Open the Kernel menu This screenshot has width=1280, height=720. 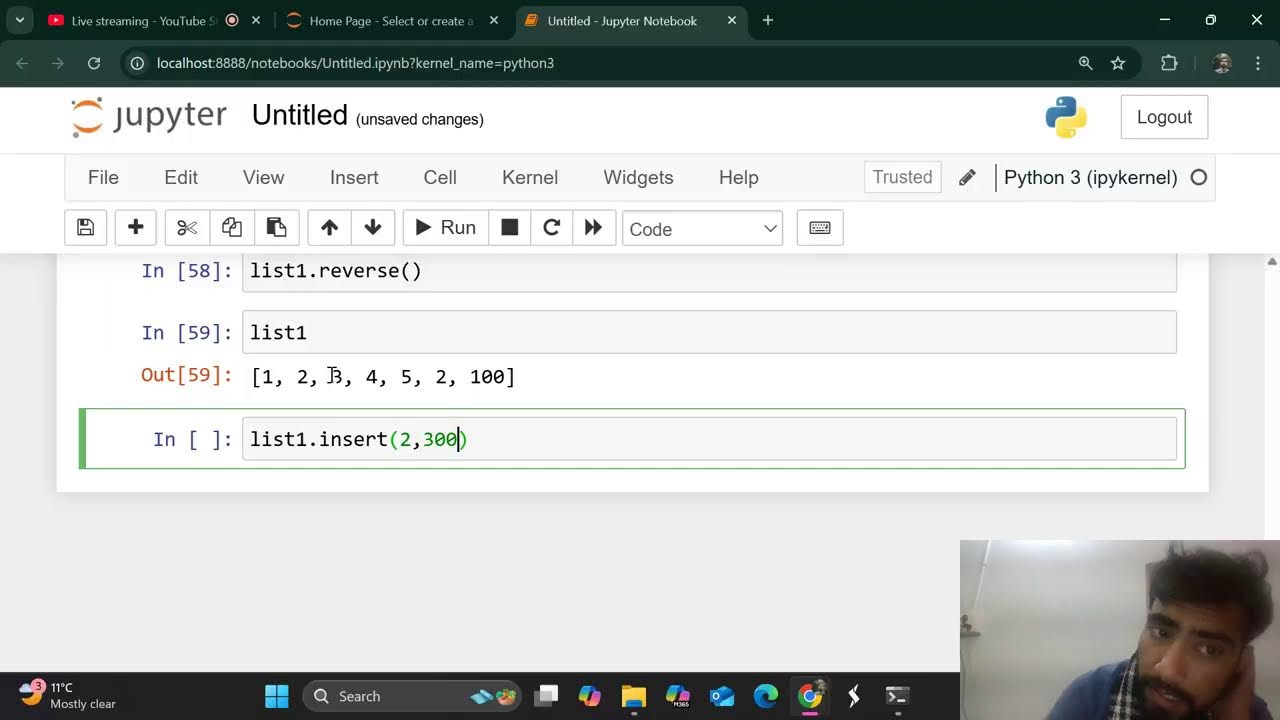[x=530, y=177]
